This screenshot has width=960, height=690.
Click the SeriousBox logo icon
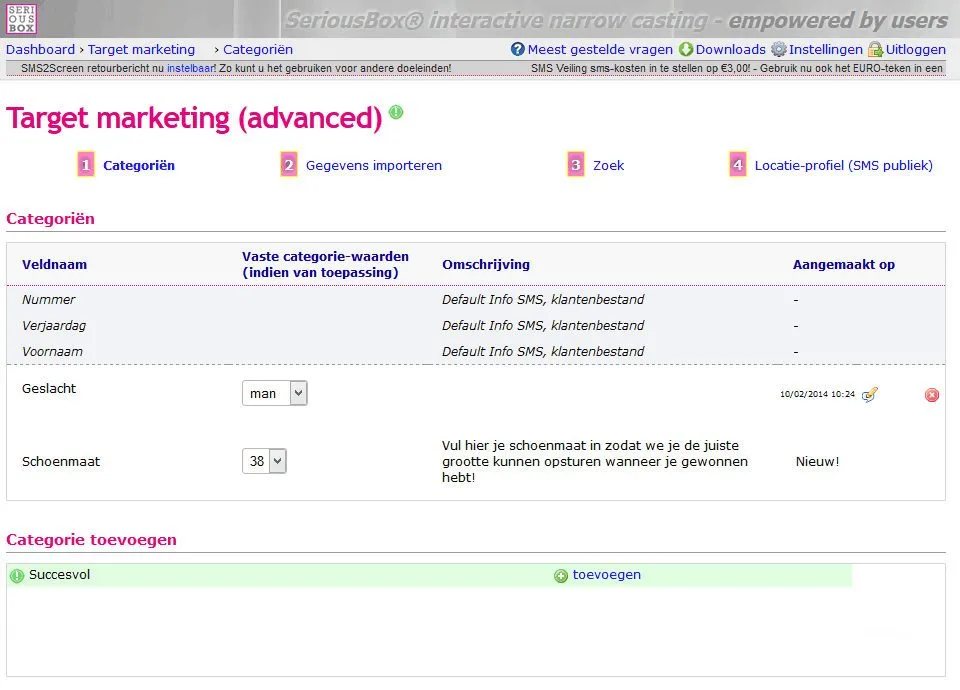pyautogui.click(x=21, y=19)
